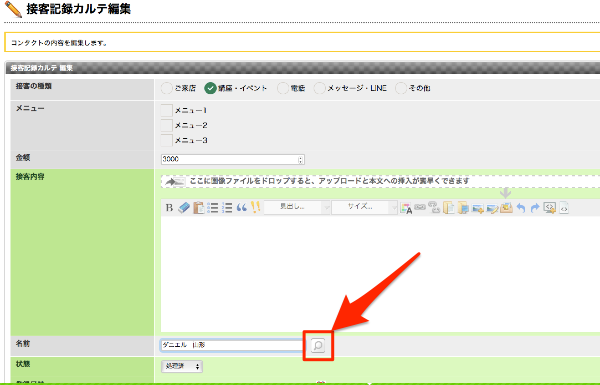Apply blockquote with the quote icon
Screen dimensions: 600x385
point(241,208)
